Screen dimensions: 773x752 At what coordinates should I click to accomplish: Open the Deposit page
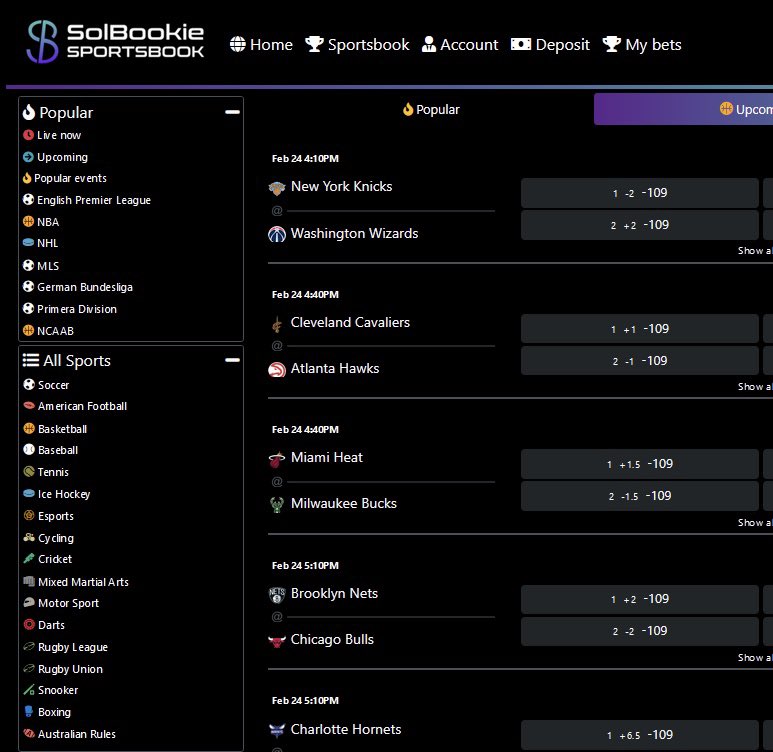[550, 44]
